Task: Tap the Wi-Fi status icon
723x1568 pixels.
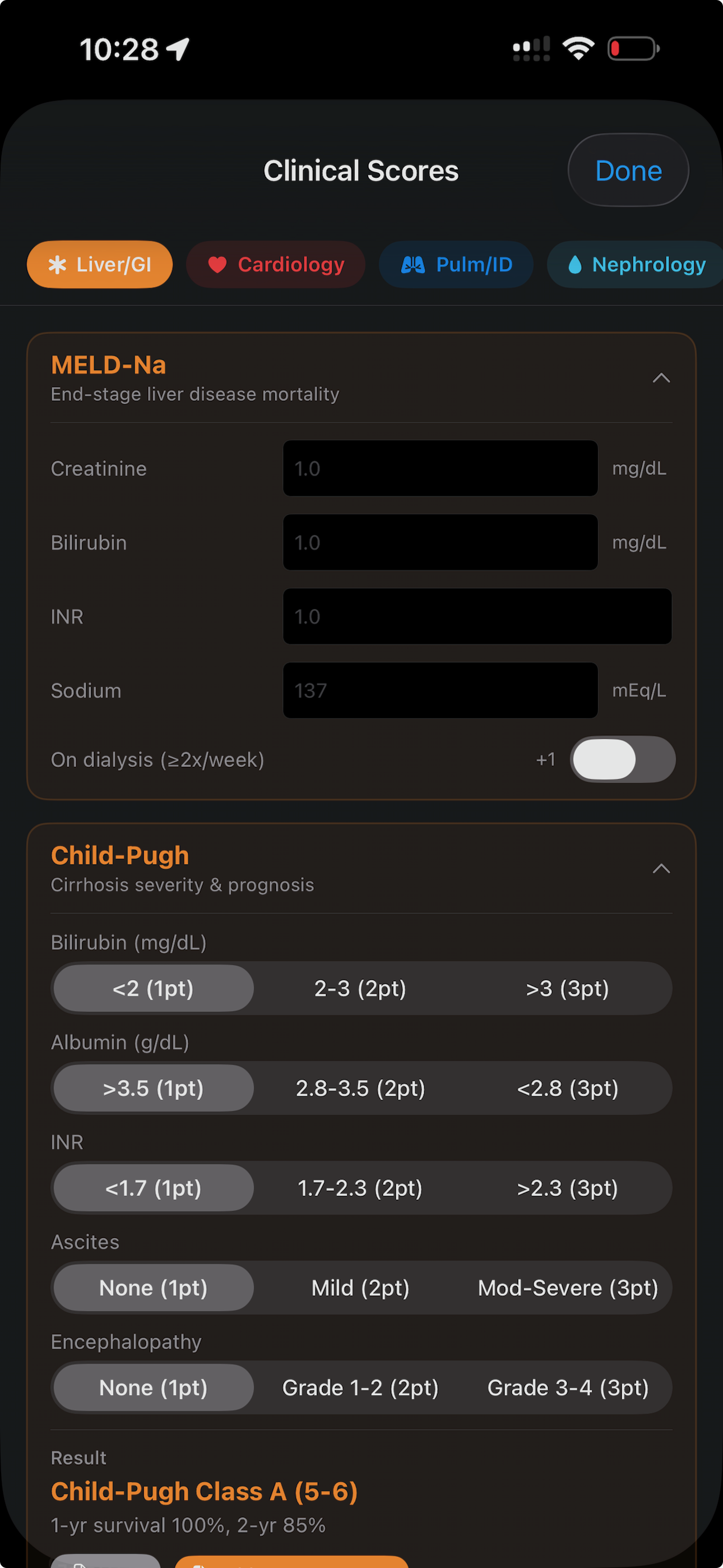Action: [578, 48]
